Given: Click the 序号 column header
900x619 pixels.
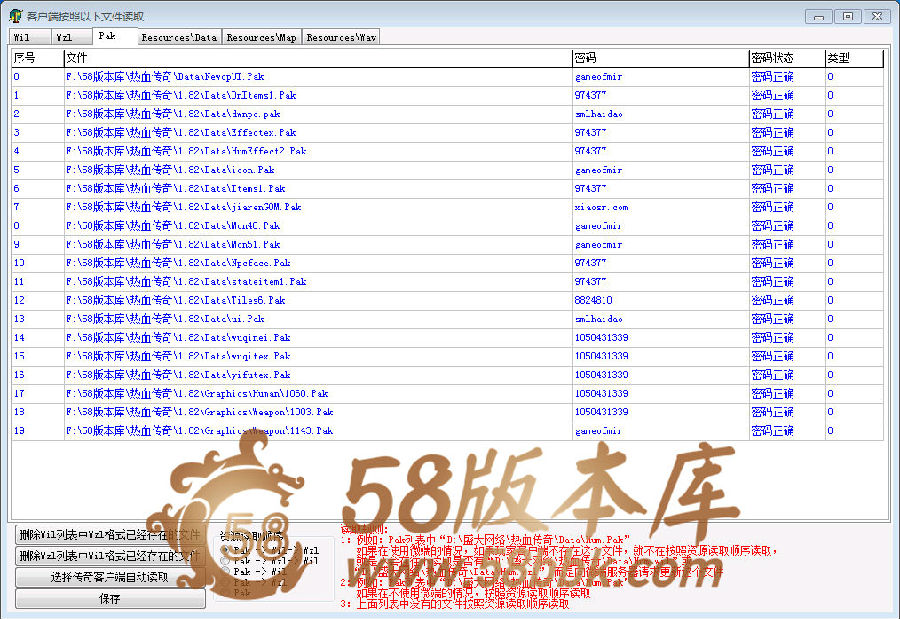Looking at the screenshot, I should [37, 58].
